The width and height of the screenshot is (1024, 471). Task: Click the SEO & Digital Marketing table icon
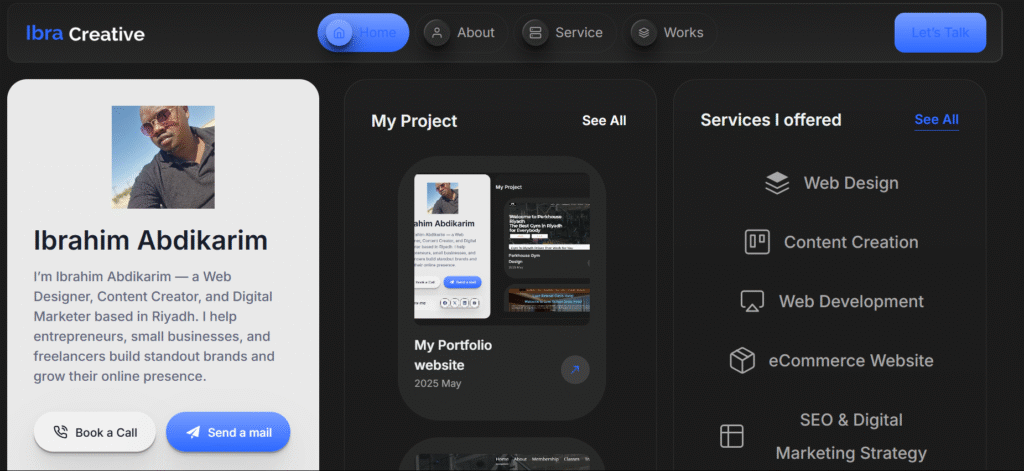coord(732,436)
